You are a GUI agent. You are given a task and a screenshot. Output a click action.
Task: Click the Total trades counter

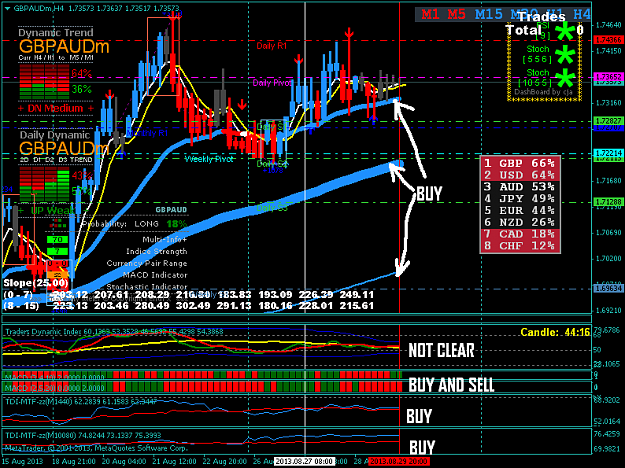(x=544, y=30)
